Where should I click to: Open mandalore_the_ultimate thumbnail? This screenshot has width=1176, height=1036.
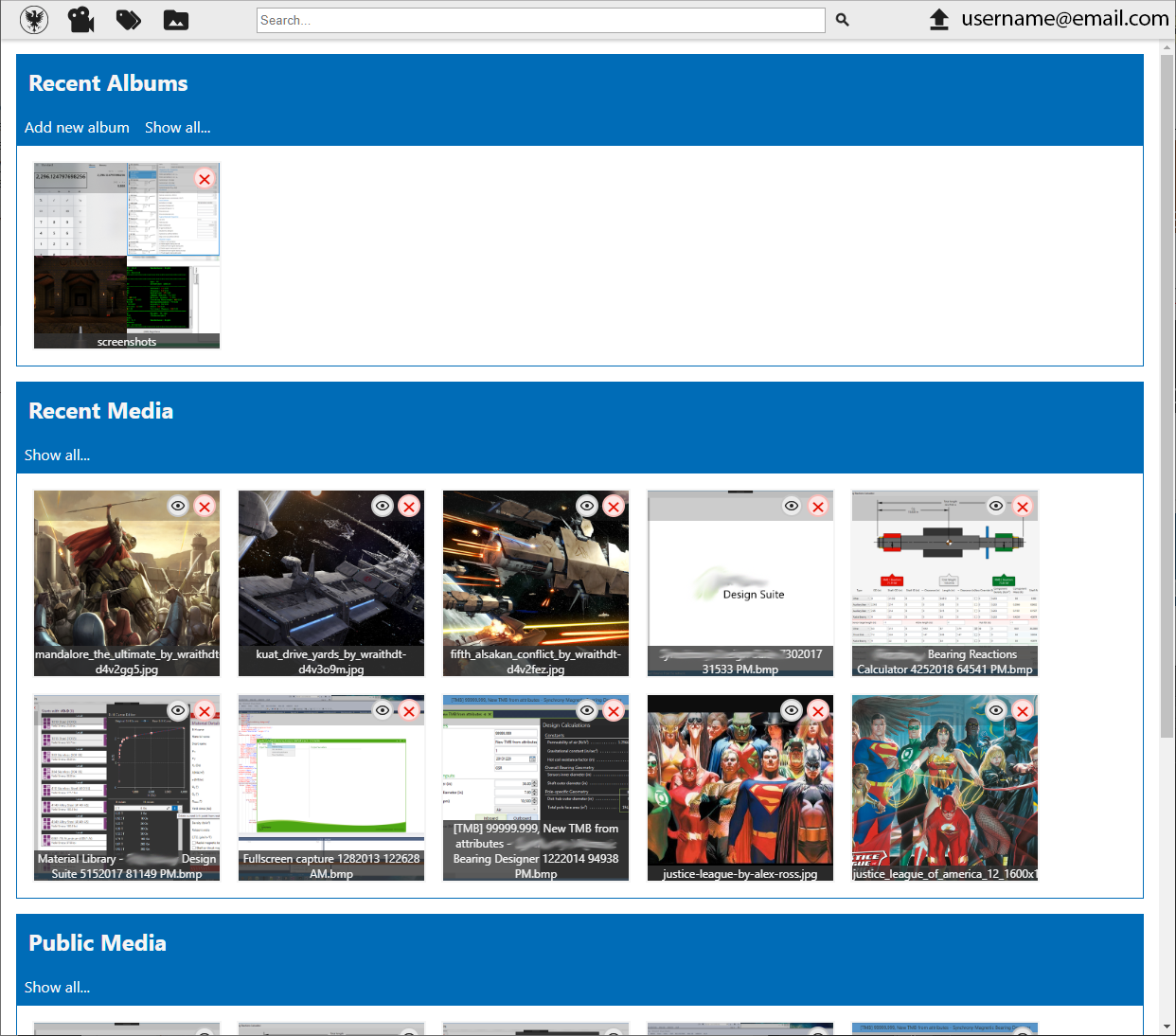click(127, 583)
